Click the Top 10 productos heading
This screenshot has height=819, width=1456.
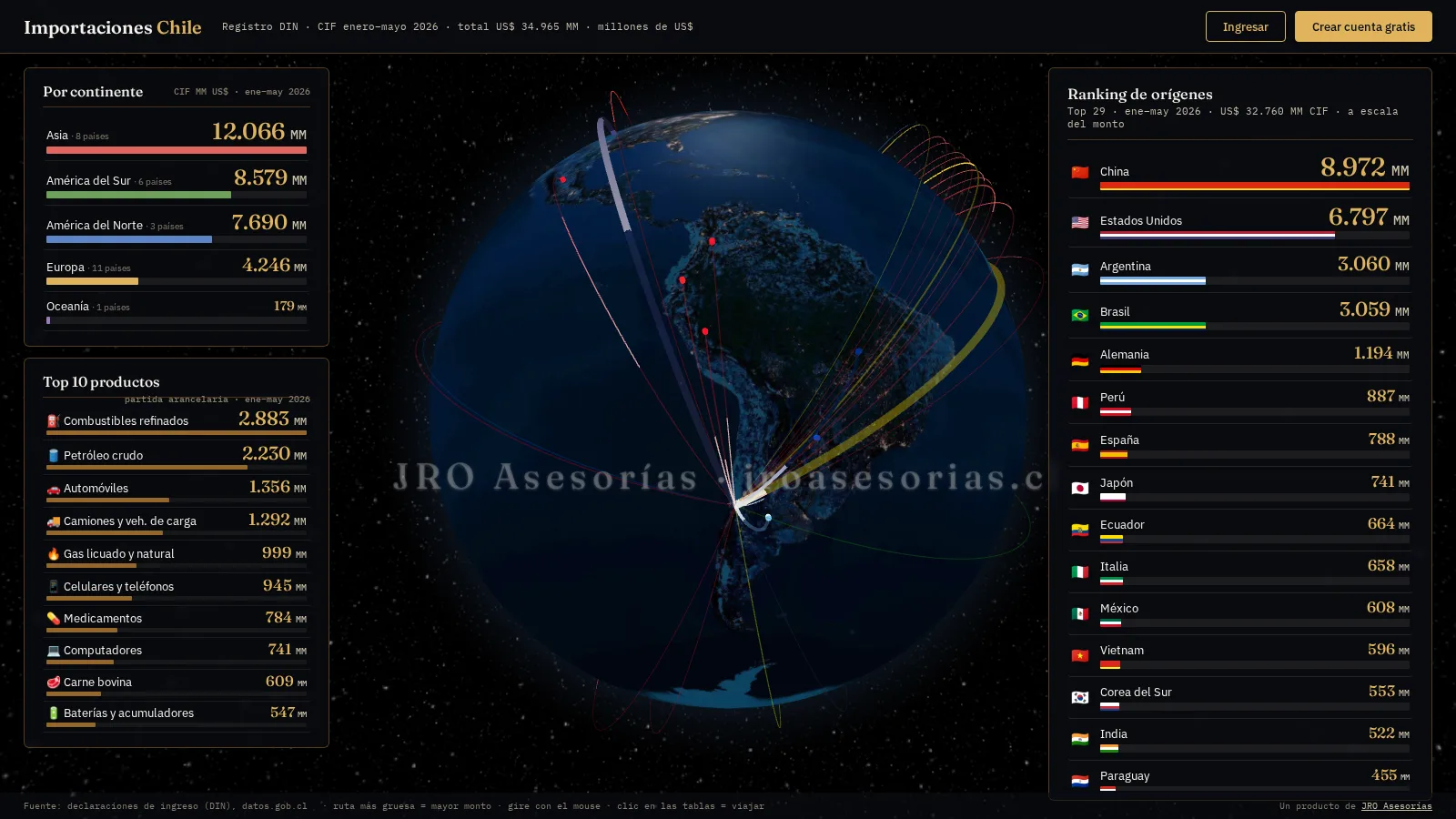[x=101, y=382]
